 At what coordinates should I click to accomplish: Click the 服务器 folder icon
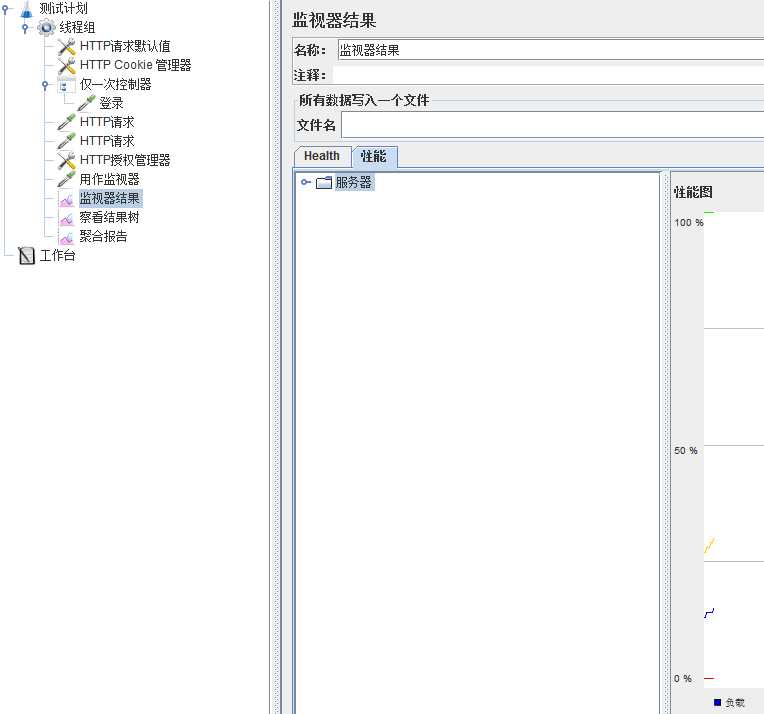[324, 183]
